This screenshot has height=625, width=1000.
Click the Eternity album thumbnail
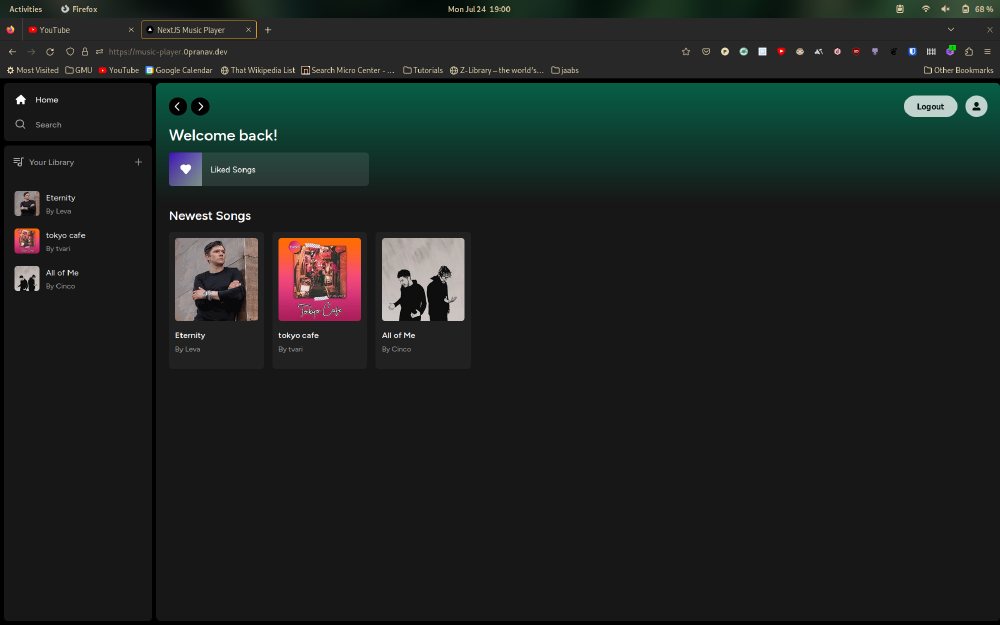pos(216,279)
